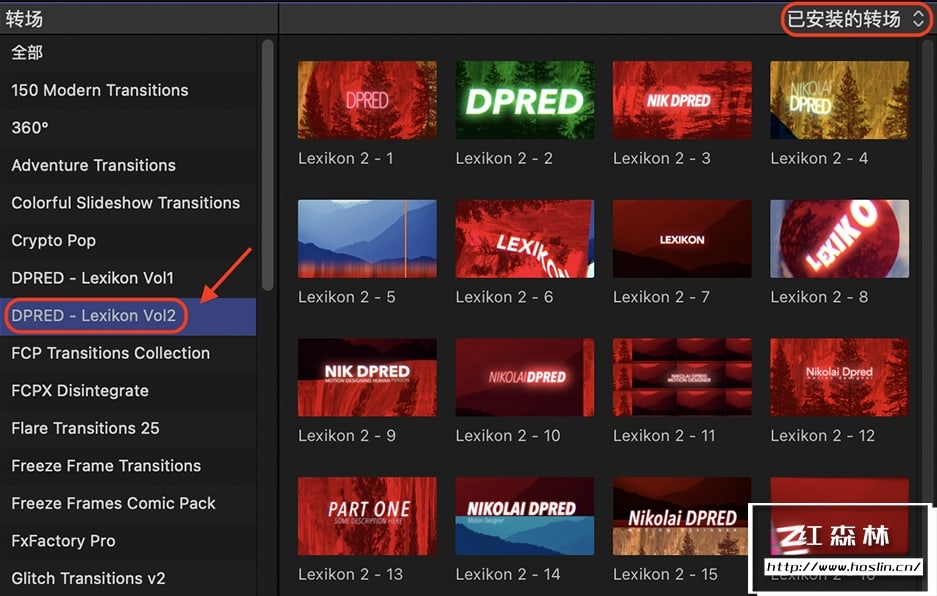This screenshot has width=937, height=596.
Task: Select Crypto Pop category
Action: 128,241
